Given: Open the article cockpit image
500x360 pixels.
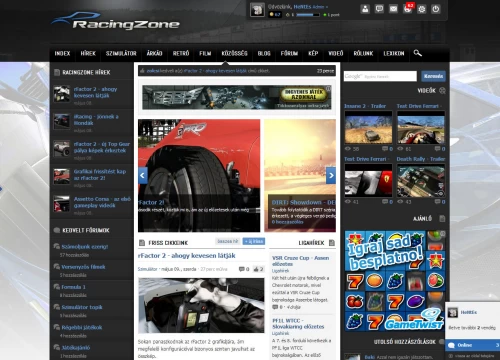Looking at the screenshot, I should pyautogui.click(x=201, y=305).
